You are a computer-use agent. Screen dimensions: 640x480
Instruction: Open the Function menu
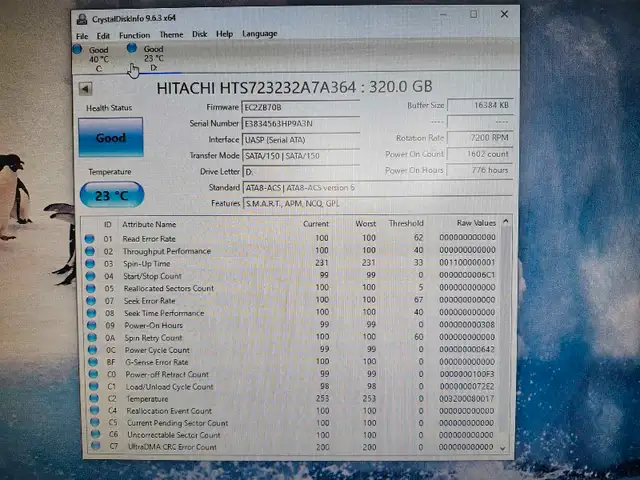[134, 35]
